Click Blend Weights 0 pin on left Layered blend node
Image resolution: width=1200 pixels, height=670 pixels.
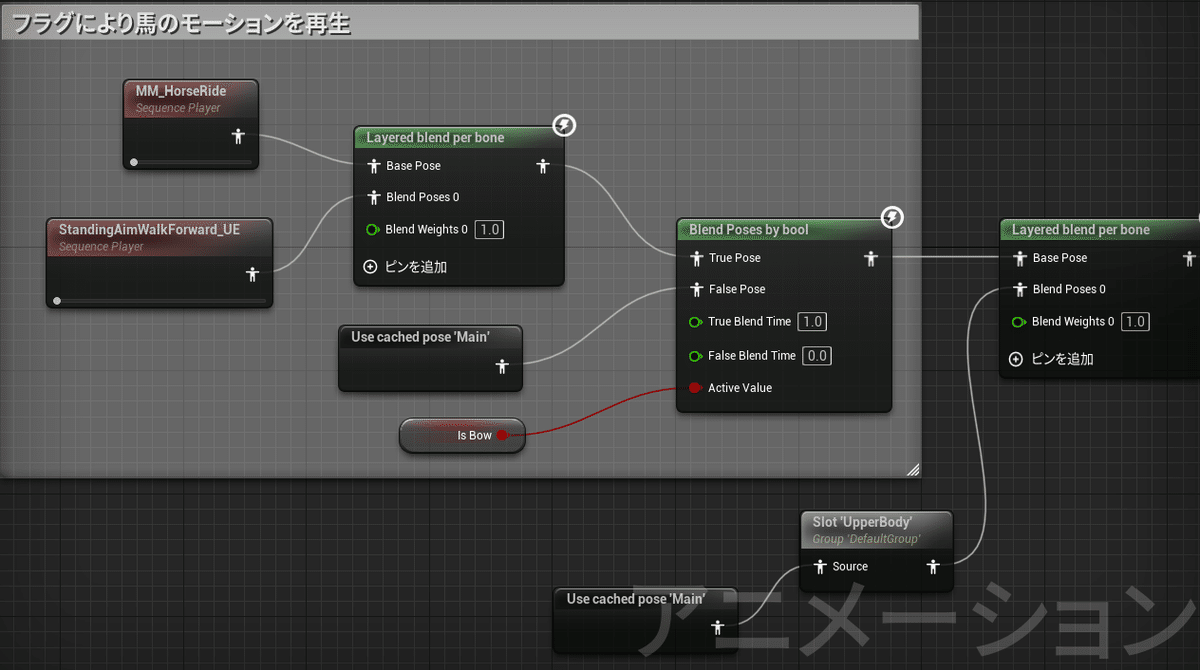point(372,230)
